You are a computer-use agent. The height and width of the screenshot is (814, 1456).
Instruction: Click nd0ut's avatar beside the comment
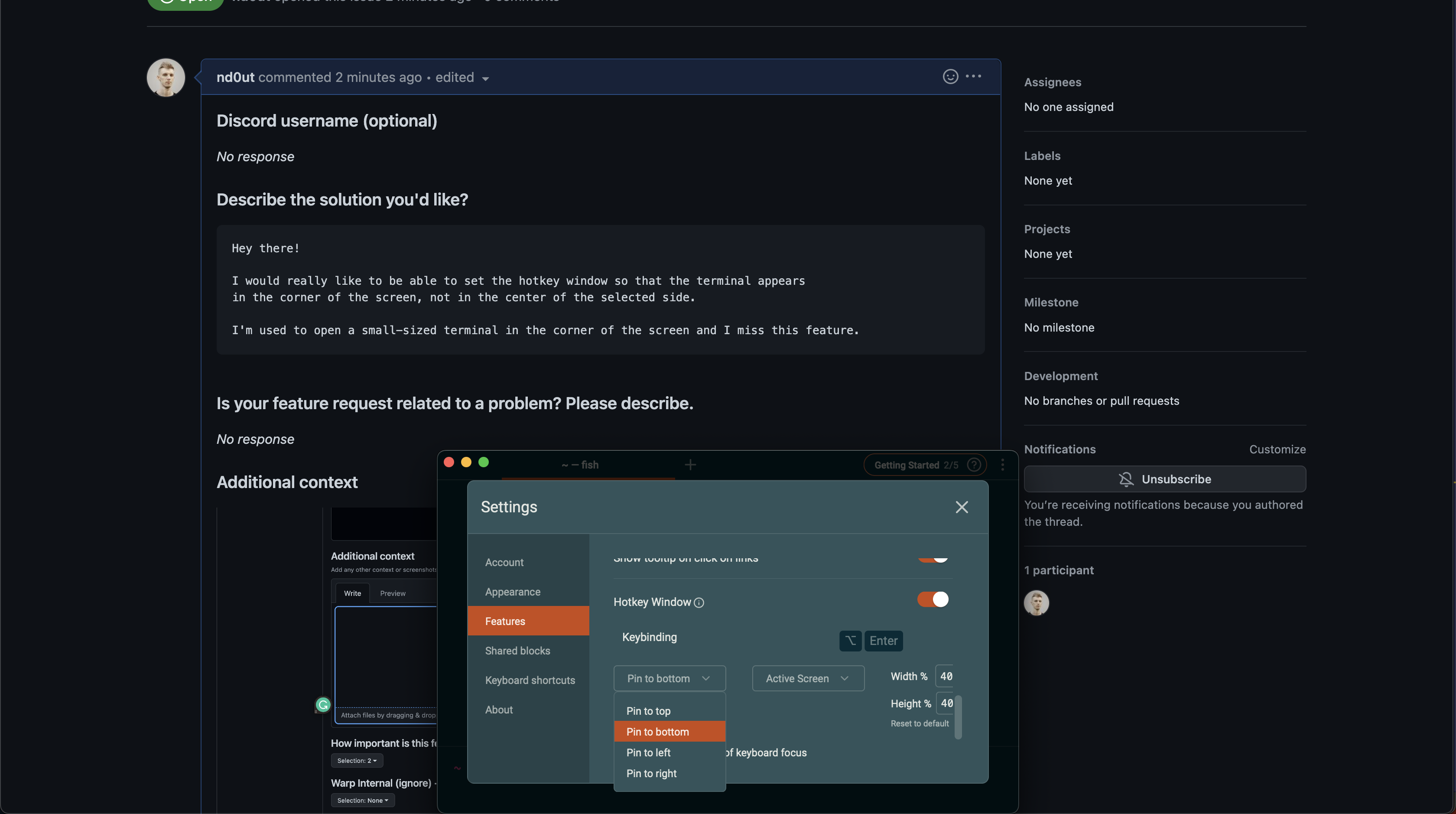[x=166, y=78]
